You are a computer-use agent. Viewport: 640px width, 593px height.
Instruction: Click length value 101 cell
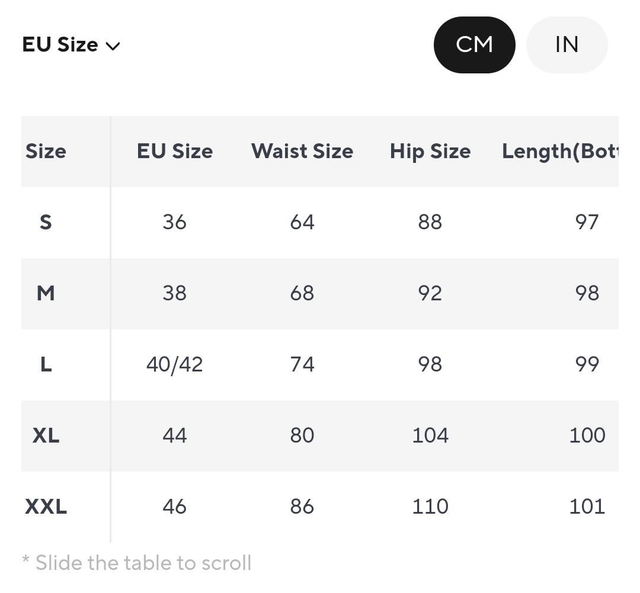(x=587, y=506)
